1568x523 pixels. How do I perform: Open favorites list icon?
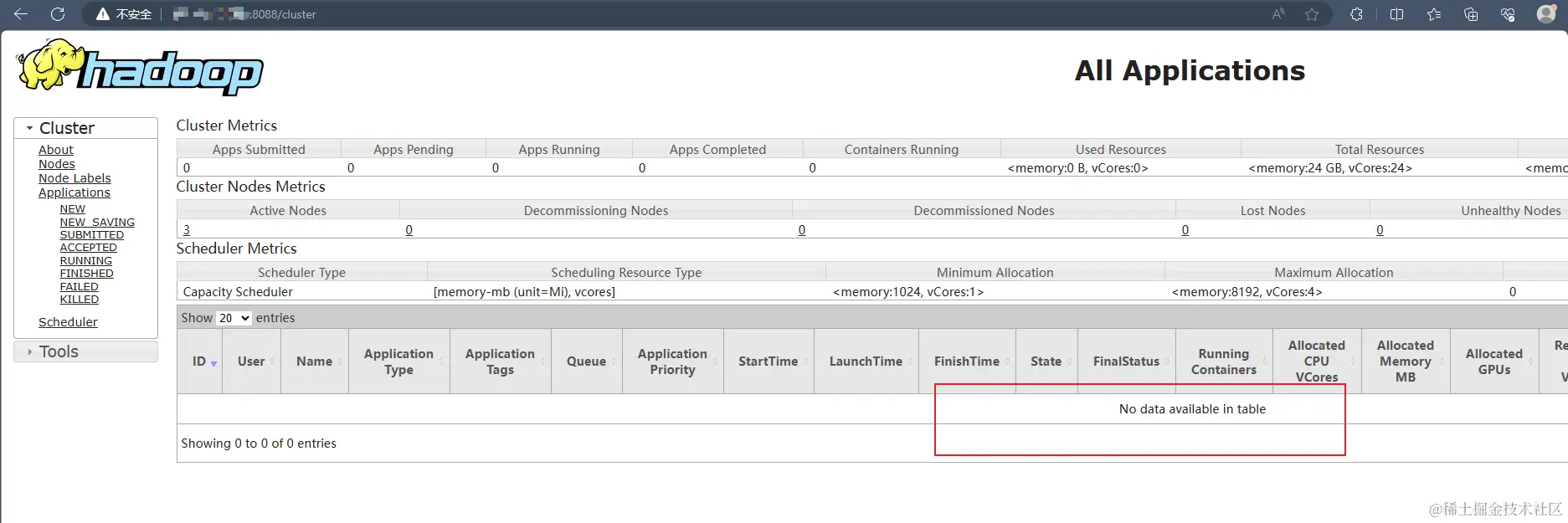(x=1434, y=14)
